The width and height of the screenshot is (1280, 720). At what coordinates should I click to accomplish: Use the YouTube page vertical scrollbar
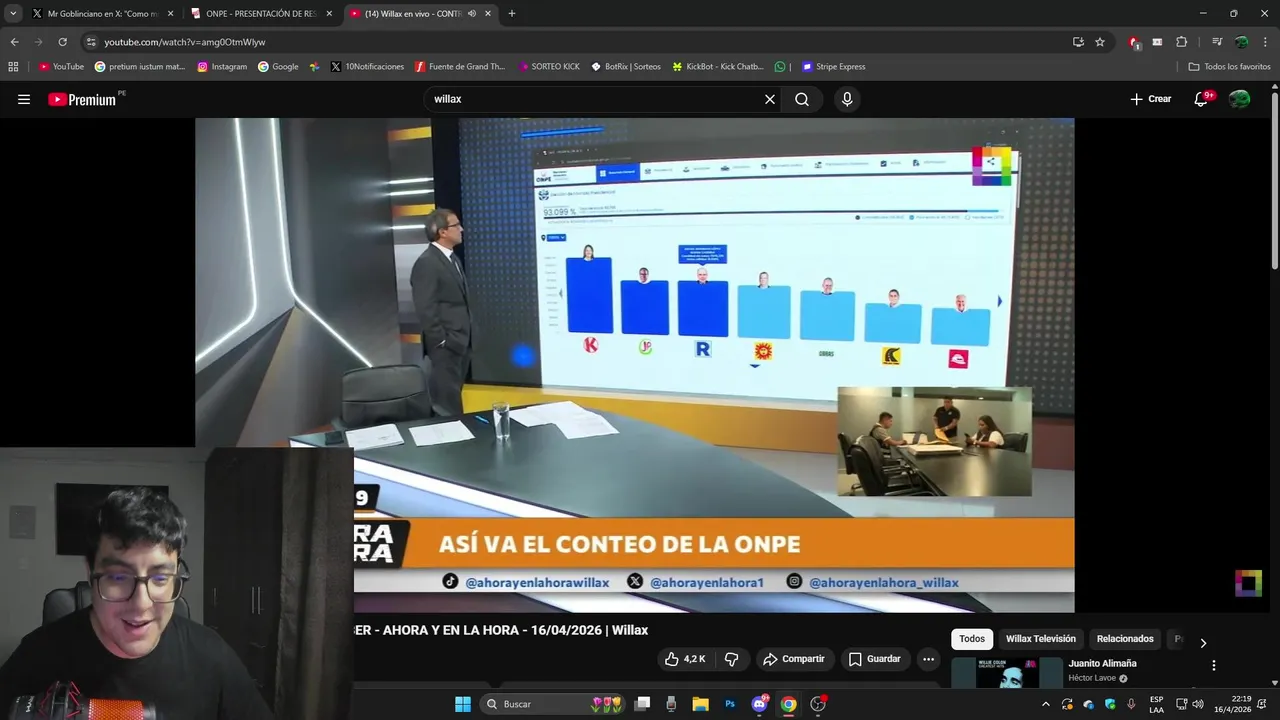point(1274,180)
